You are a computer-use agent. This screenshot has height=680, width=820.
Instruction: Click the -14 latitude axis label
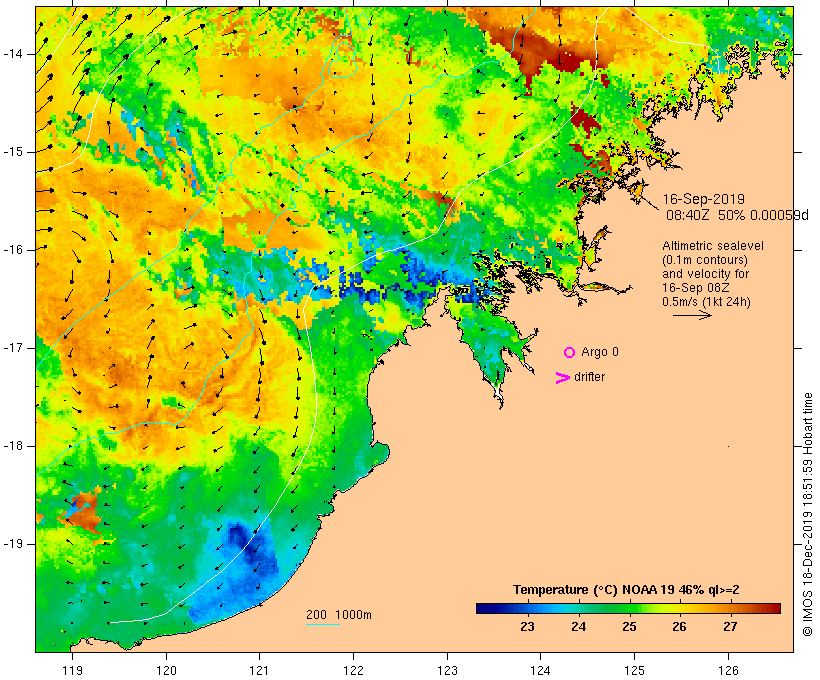tap(13, 54)
